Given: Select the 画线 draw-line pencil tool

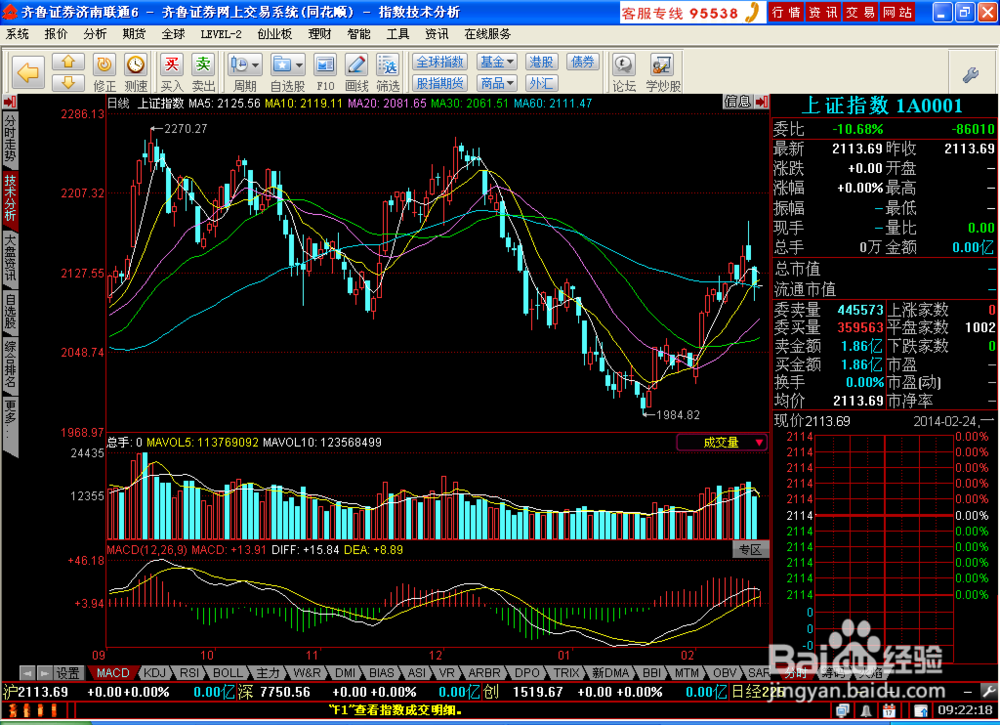Looking at the screenshot, I should click(x=357, y=73).
